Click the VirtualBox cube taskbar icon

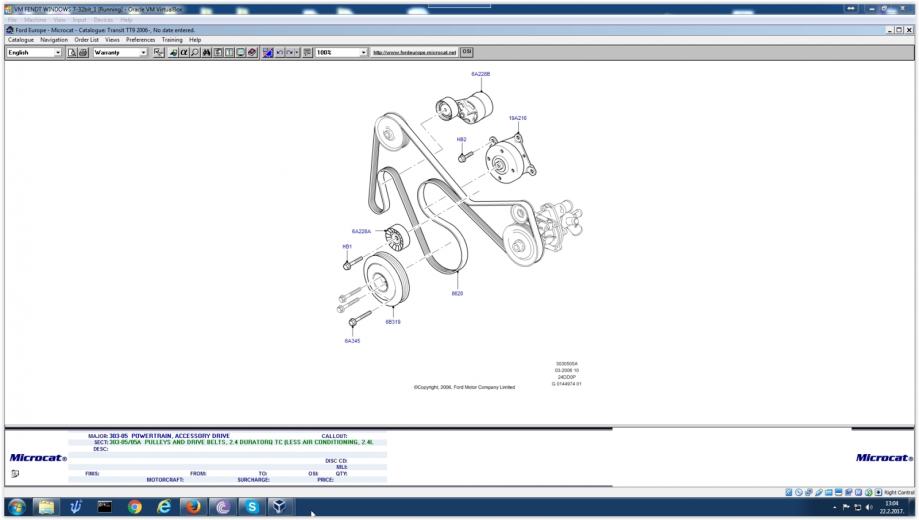click(x=280, y=507)
